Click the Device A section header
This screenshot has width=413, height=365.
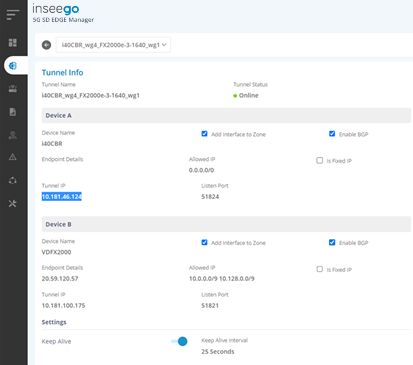pyautogui.click(x=226, y=115)
